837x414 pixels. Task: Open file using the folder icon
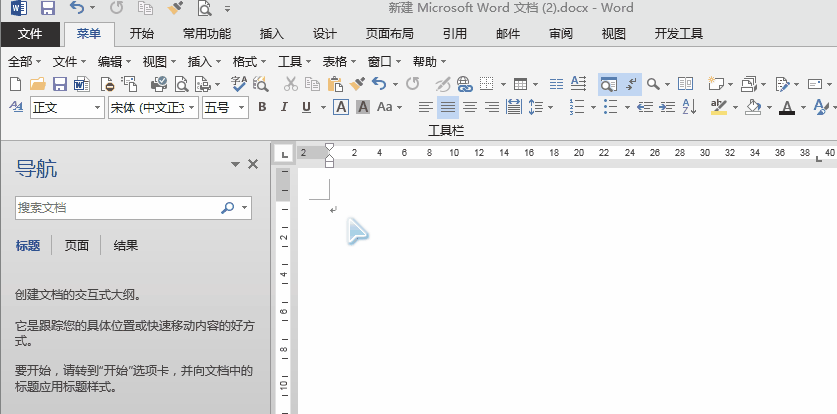37,84
